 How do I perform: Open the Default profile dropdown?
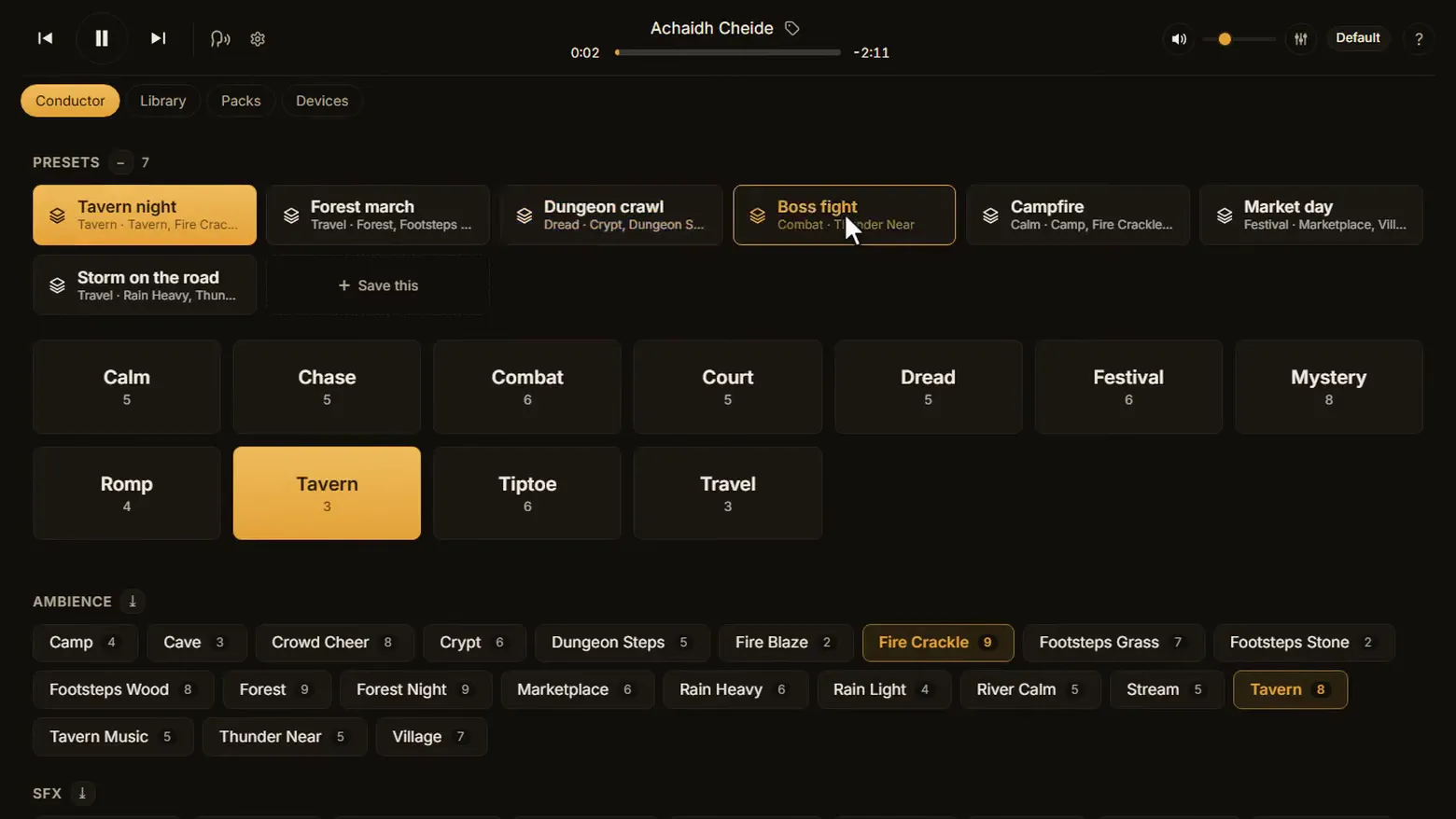(x=1357, y=38)
